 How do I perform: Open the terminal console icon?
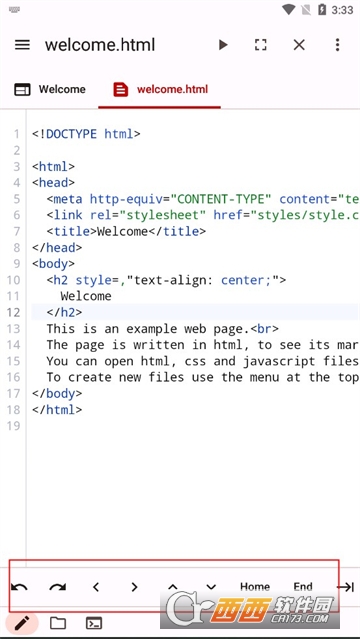point(94,623)
